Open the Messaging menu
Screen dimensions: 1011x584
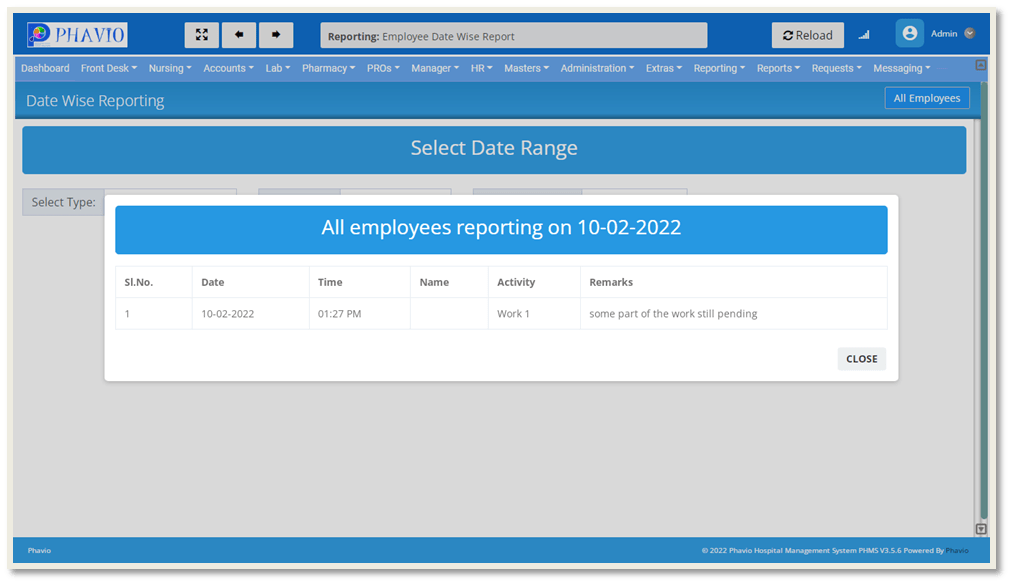click(901, 68)
